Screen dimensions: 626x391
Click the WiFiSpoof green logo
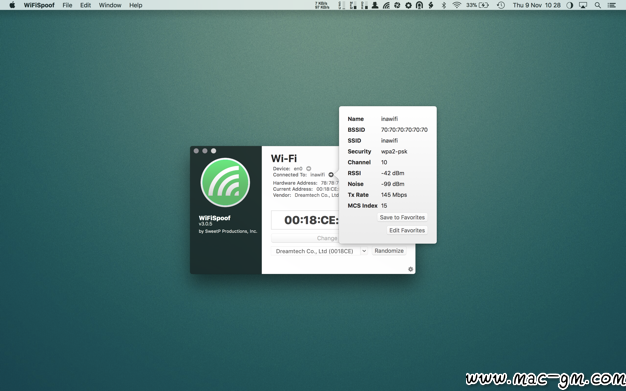[x=225, y=183]
